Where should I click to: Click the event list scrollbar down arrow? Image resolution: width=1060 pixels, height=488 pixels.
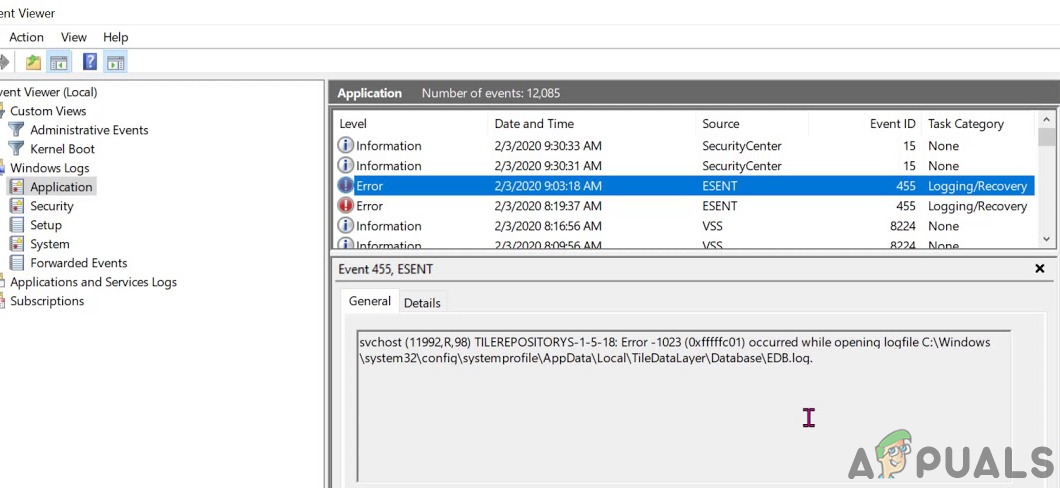pos(1047,239)
